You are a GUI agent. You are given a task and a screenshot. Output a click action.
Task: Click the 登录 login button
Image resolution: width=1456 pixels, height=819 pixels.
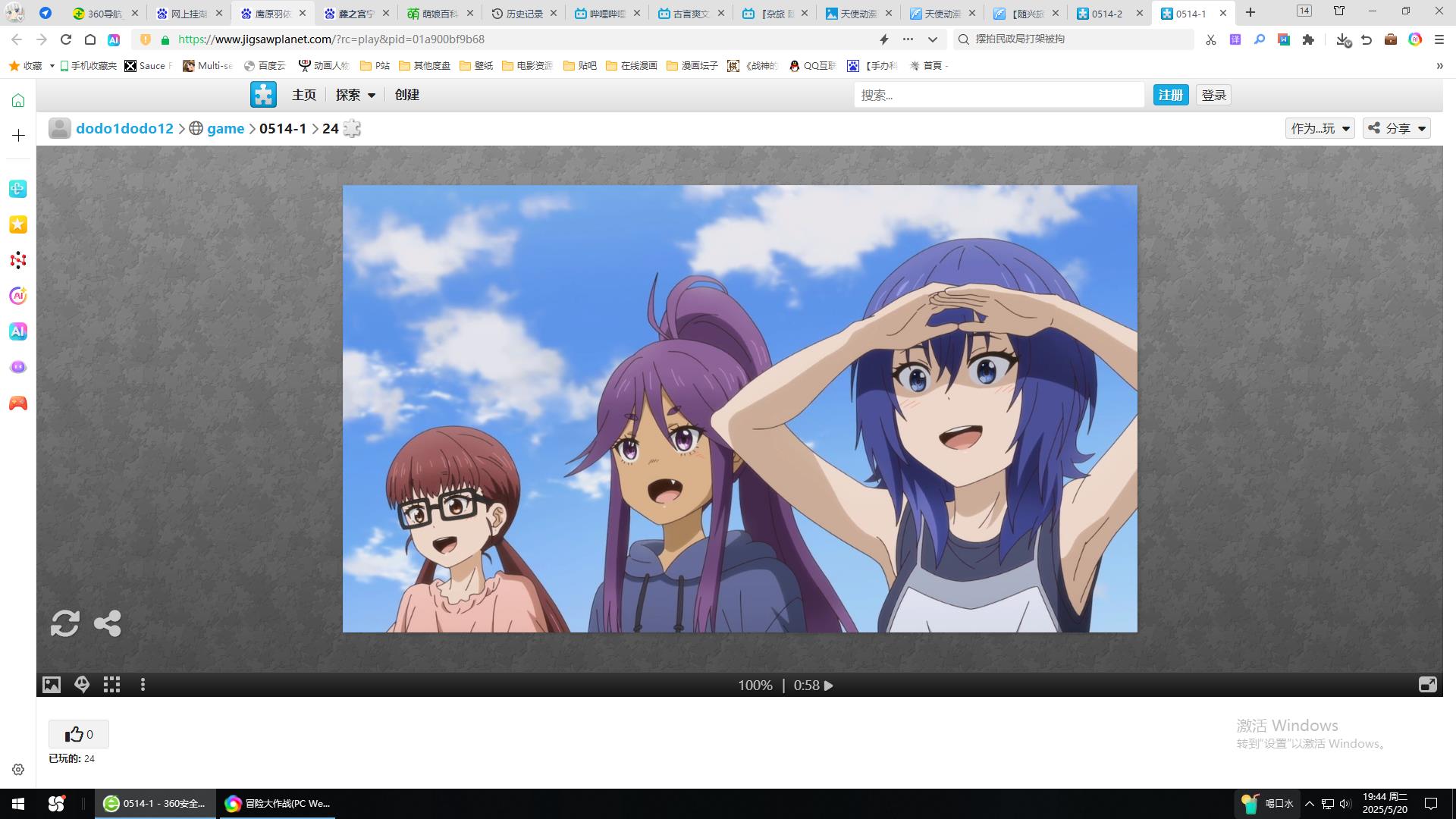(1214, 95)
